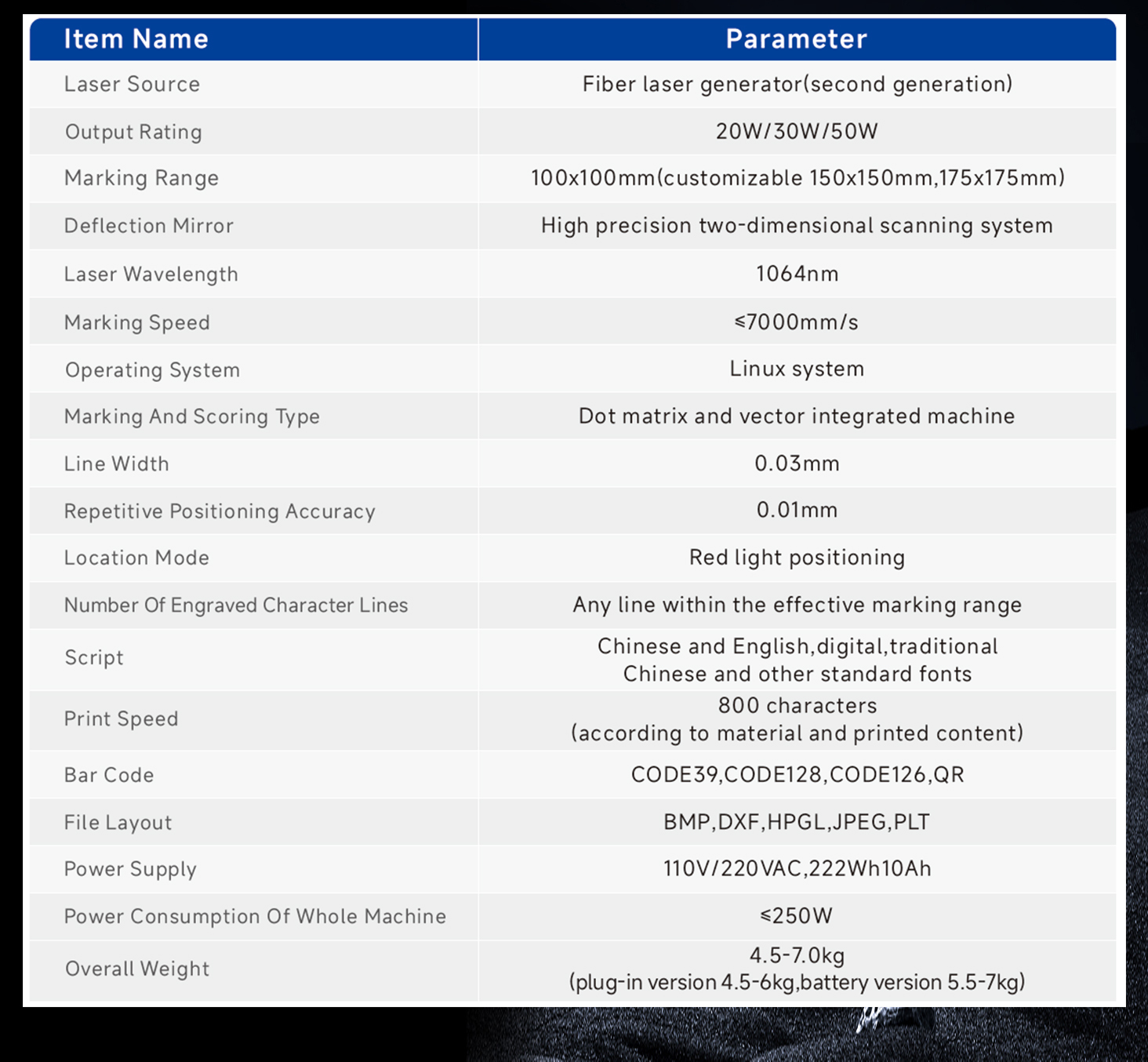Click 'Fiber laser generator(second generation)' value
This screenshot has height=1062, width=1148.
coord(797,84)
